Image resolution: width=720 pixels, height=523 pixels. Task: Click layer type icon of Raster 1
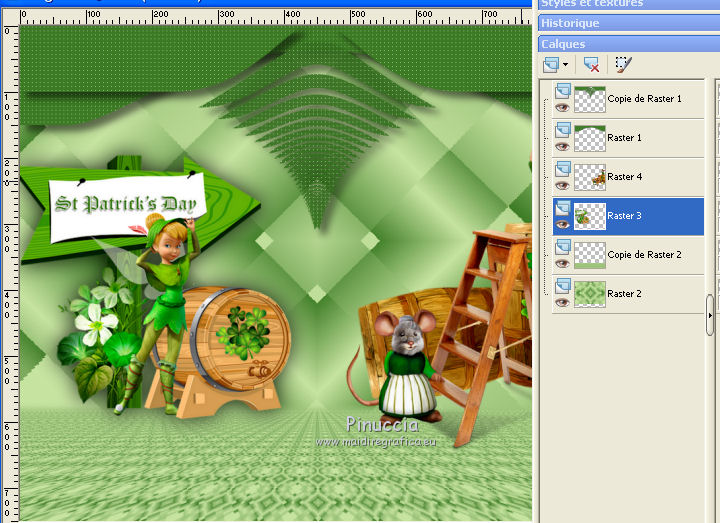[563, 130]
